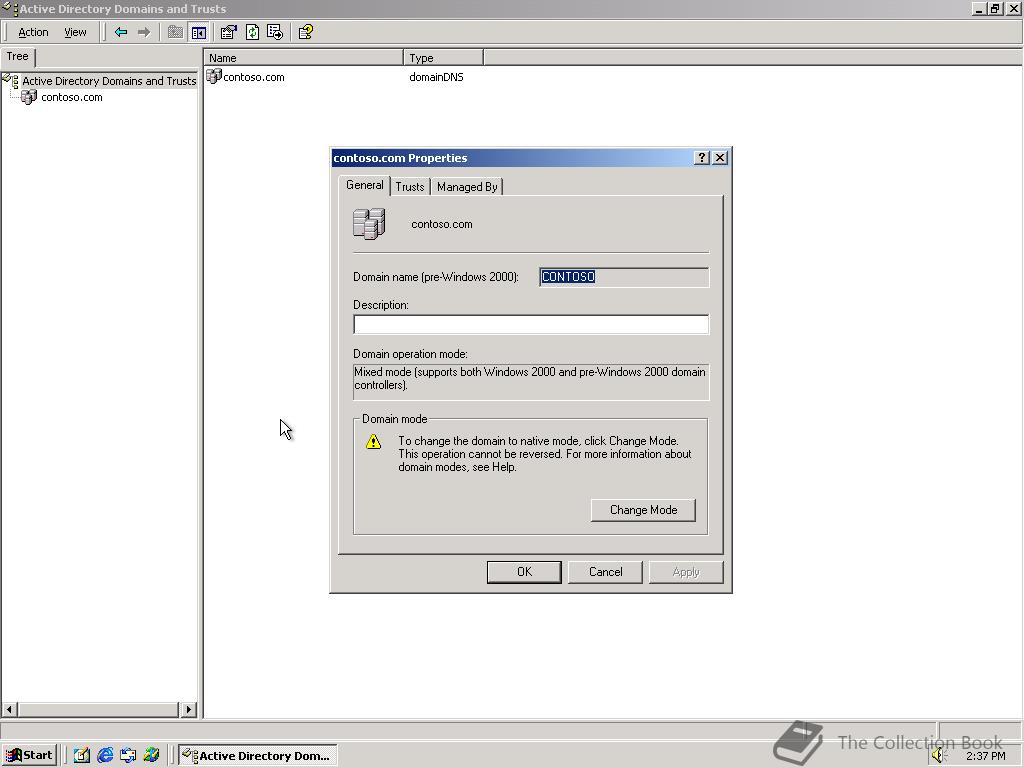
Task: Close the contoso.com Properties dialog
Action: point(720,158)
